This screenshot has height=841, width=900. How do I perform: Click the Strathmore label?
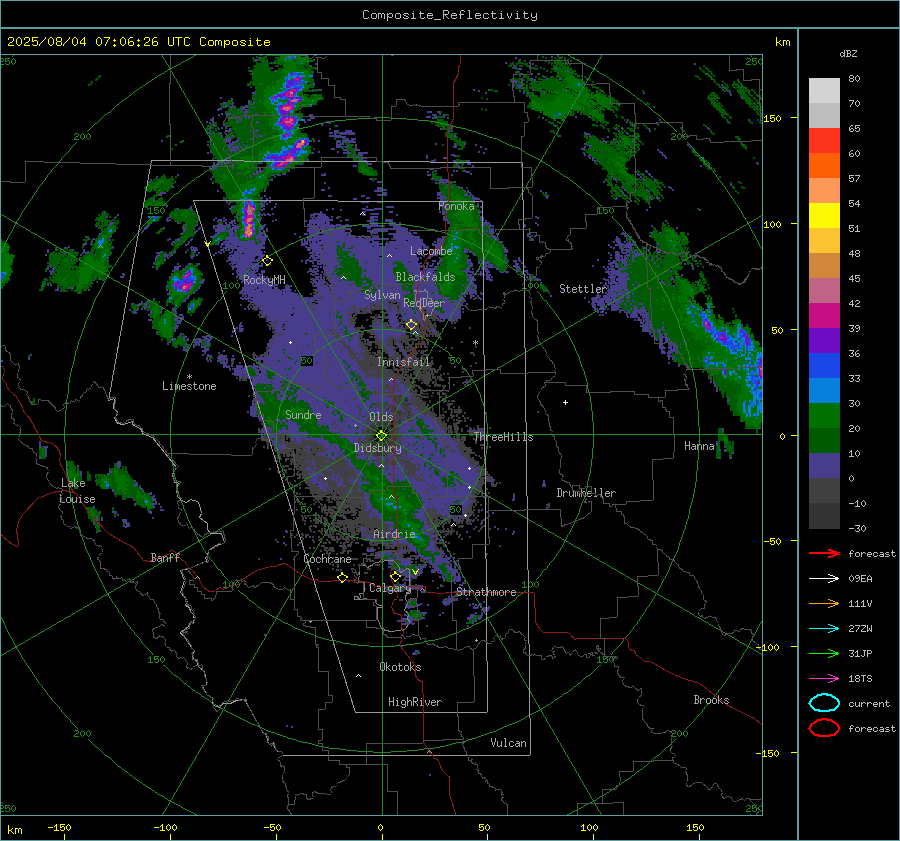[x=486, y=592]
